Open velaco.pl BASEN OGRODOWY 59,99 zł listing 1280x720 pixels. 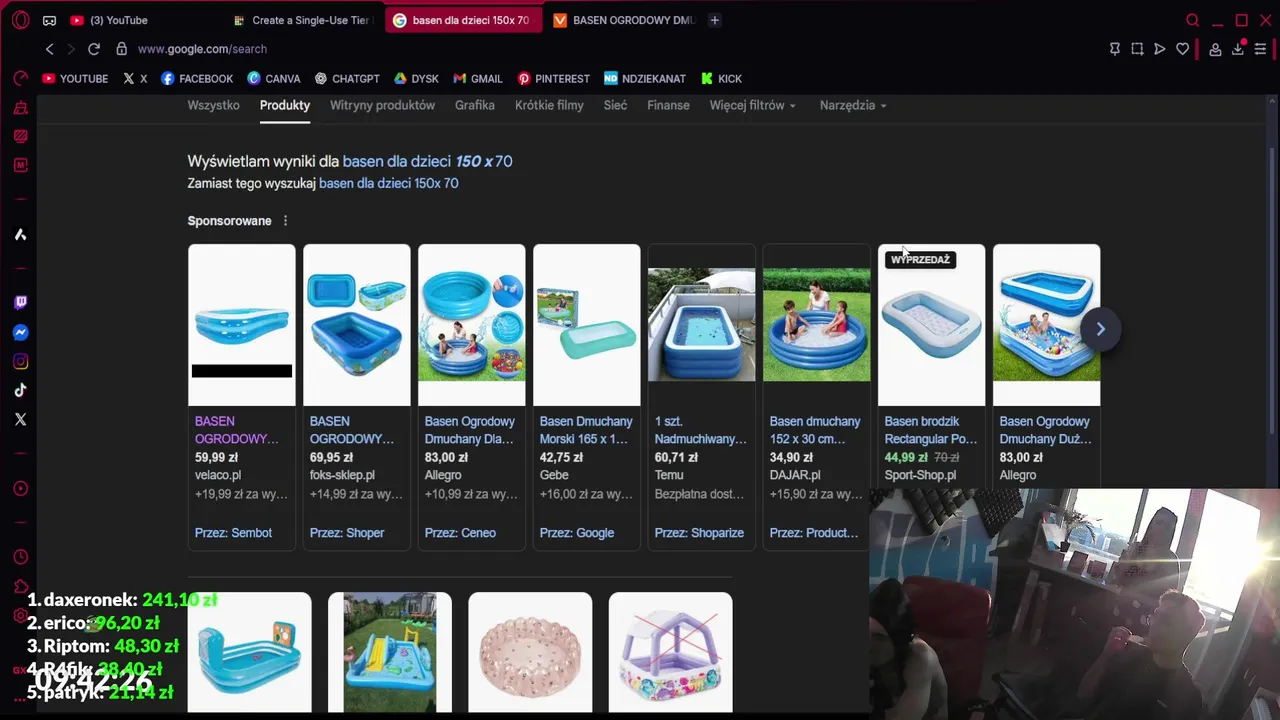pos(242,397)
